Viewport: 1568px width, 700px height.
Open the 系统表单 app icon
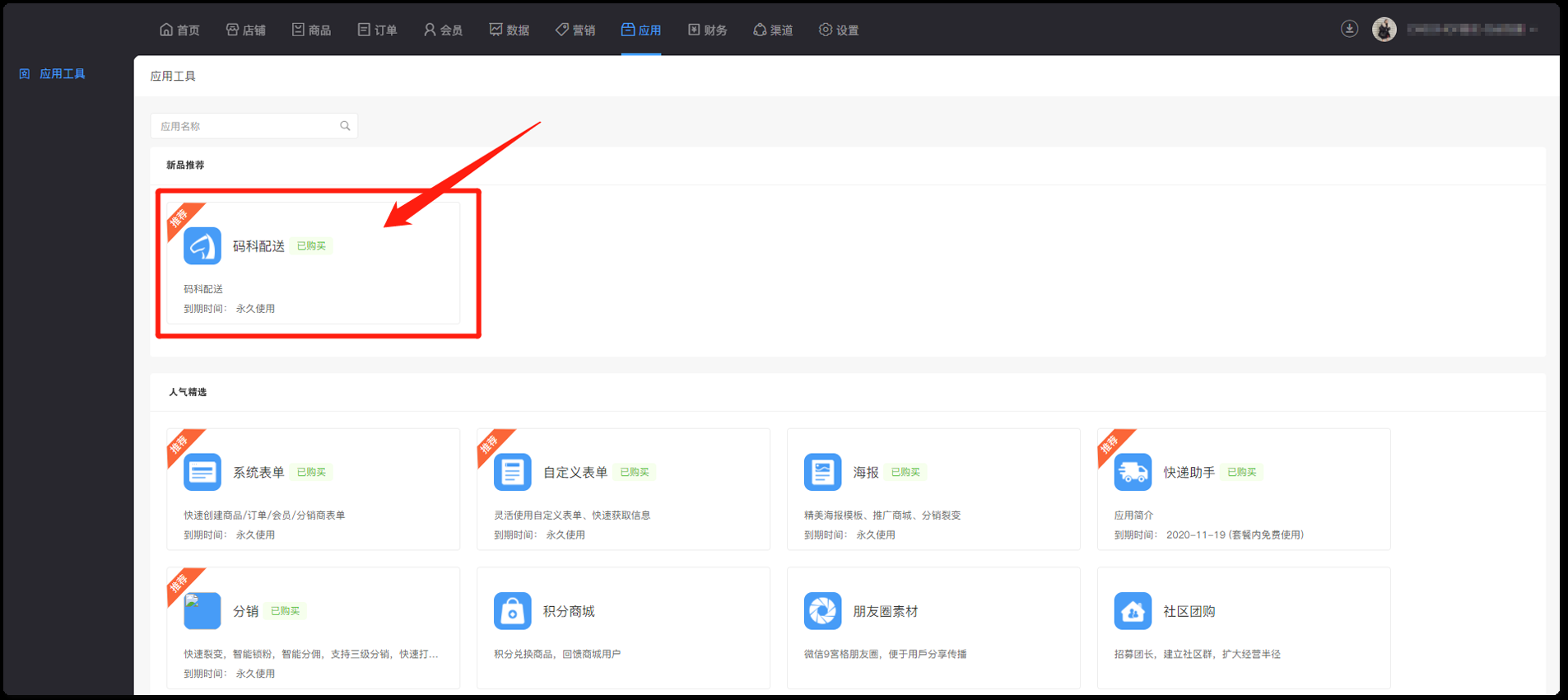[202, 473]
